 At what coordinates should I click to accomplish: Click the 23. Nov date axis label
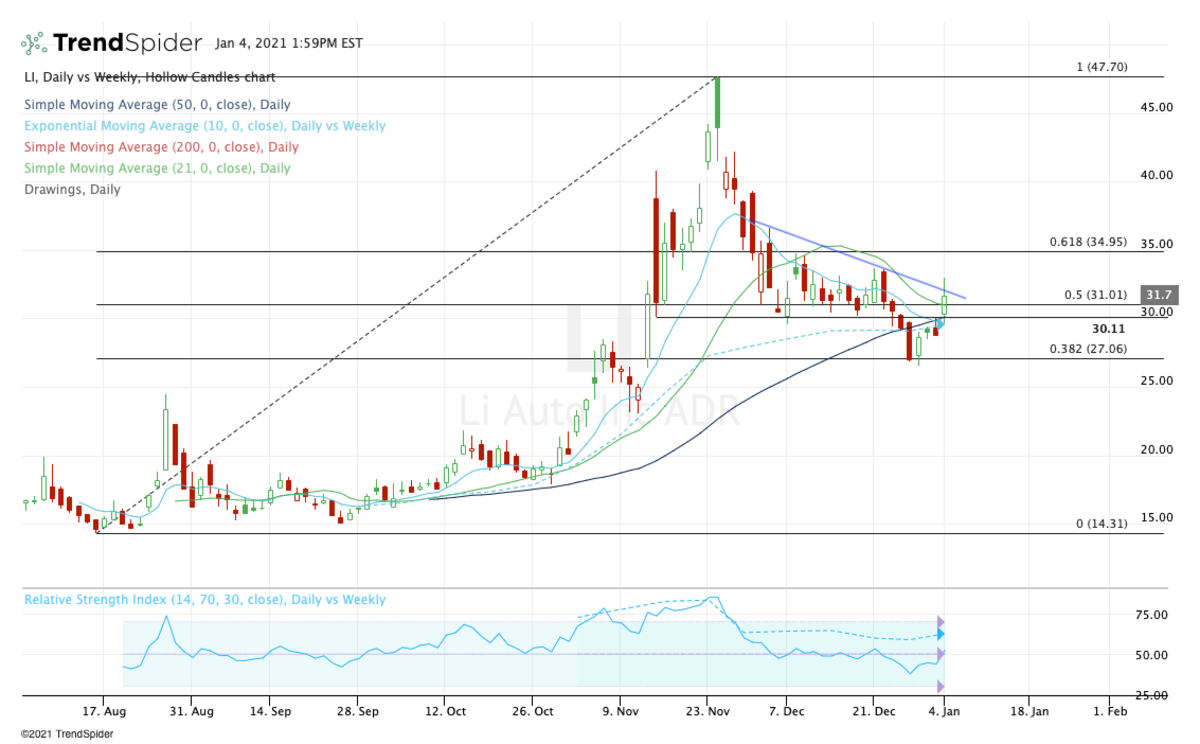click(x=707, y=711)
